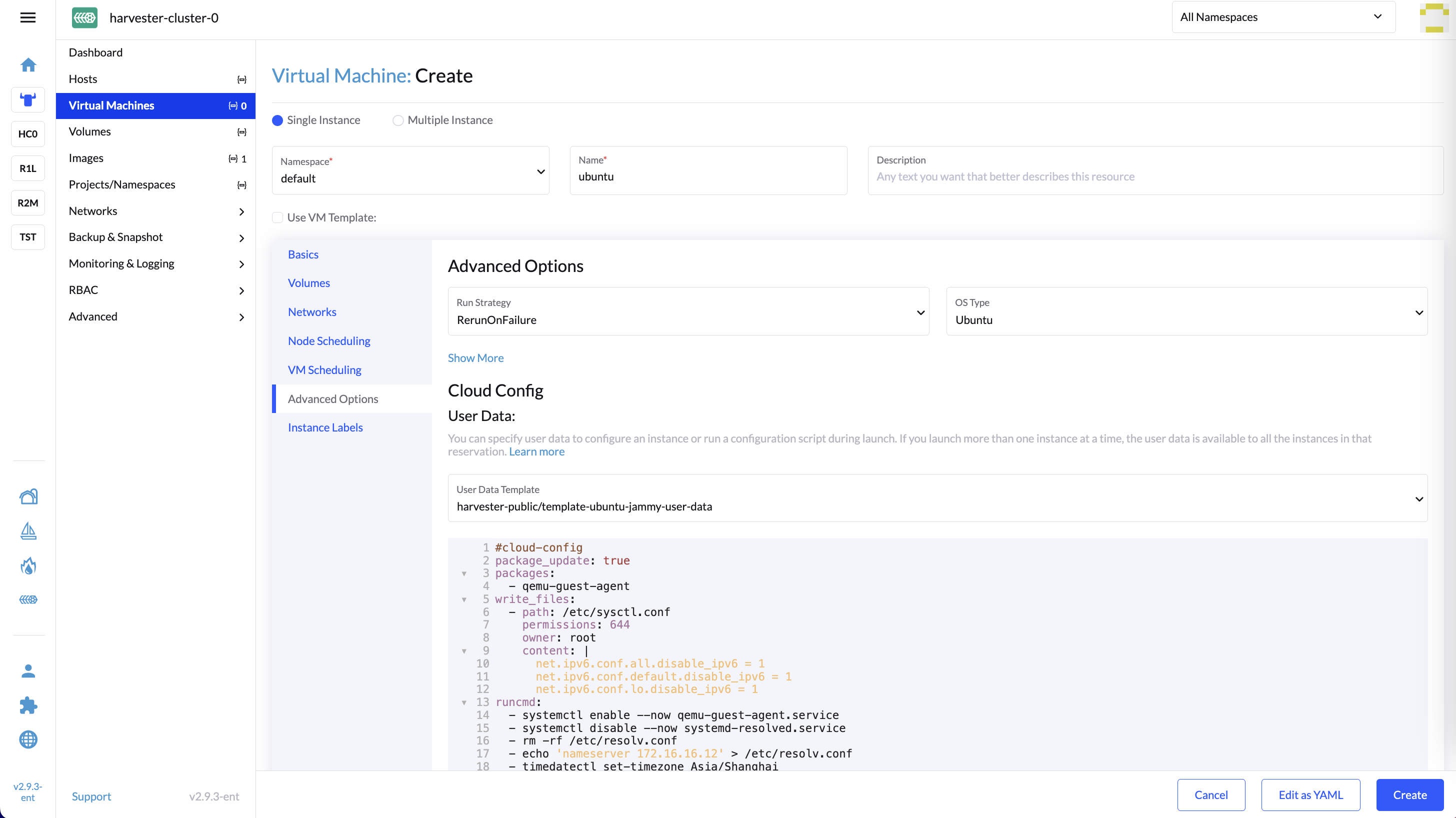Click the Show More link
This screenshot has height=818, width=1456.
[x=475, y=358]
